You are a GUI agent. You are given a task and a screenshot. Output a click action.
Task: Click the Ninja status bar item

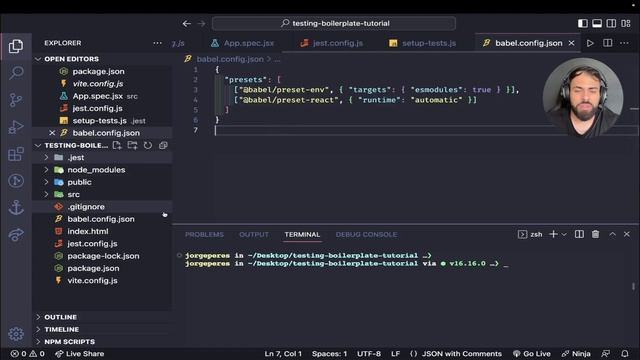click(x=576, y=353)
